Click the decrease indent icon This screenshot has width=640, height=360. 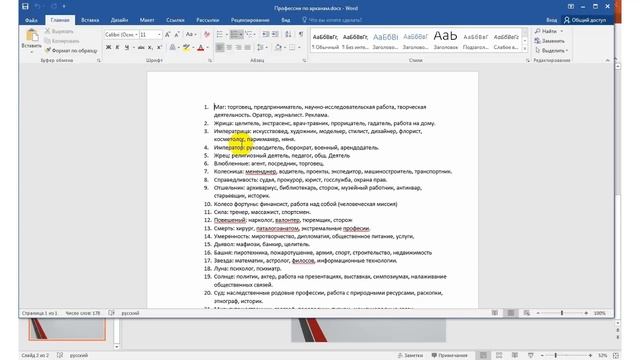pos(266,35)
